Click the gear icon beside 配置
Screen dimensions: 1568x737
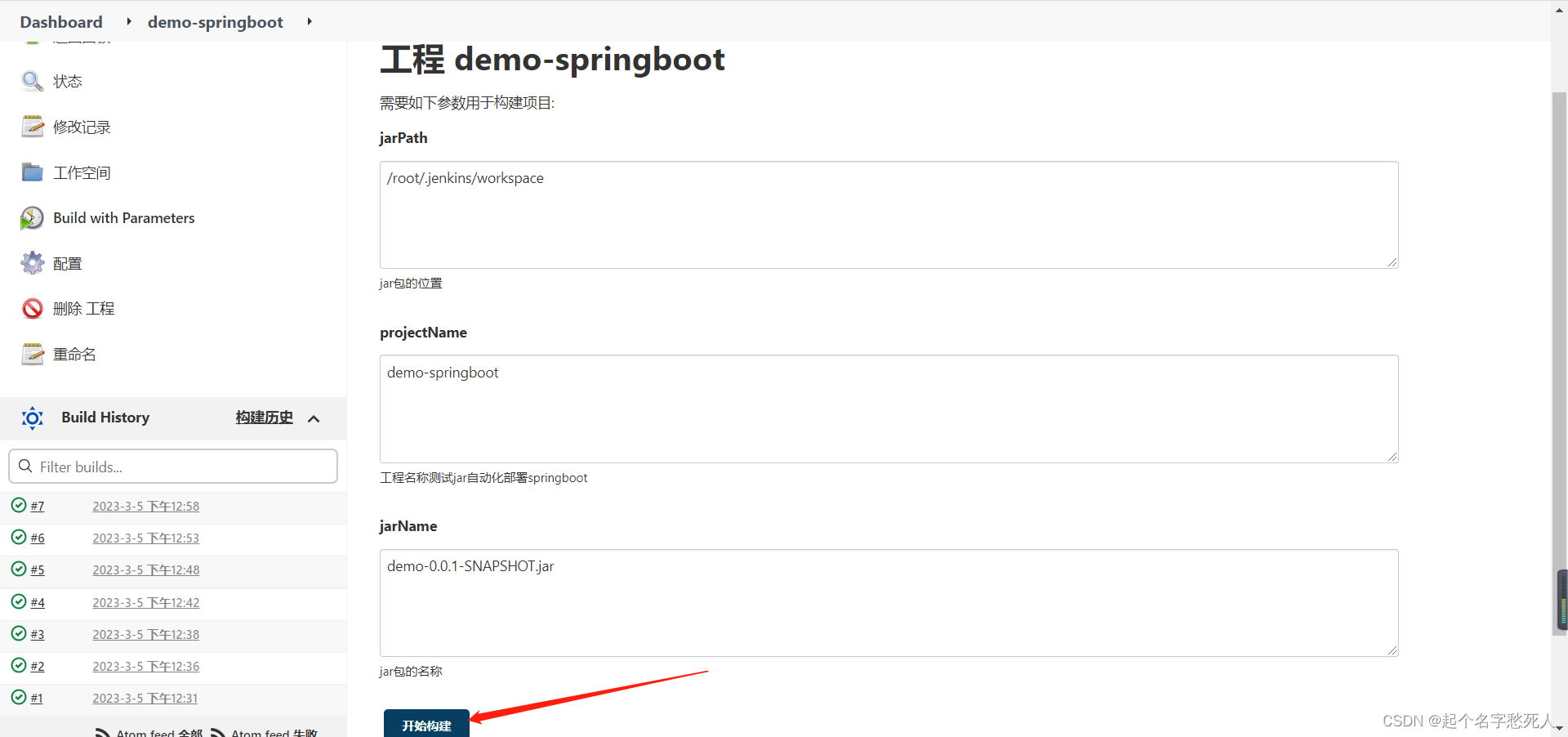[x=32, y=263]
